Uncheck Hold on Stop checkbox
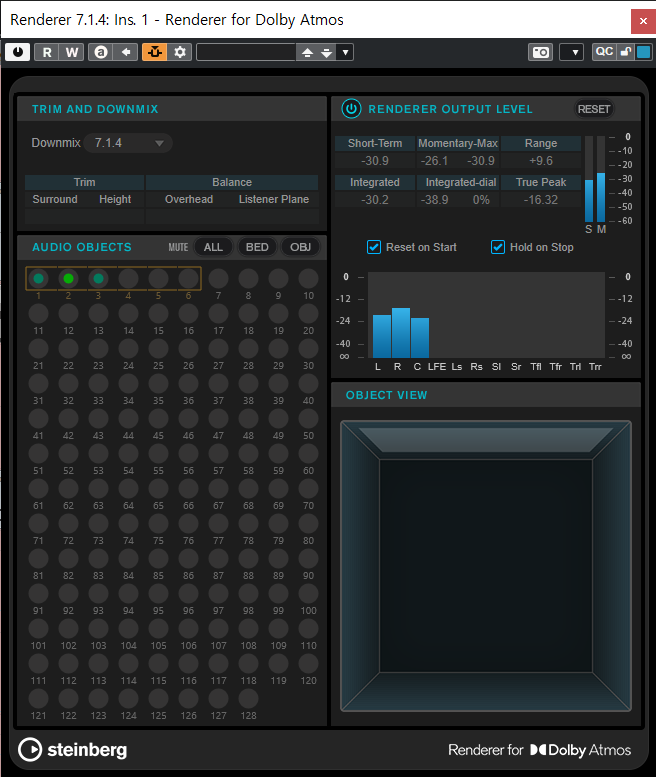The height and width of the screenshot is (777, 656). click(498, 247)
